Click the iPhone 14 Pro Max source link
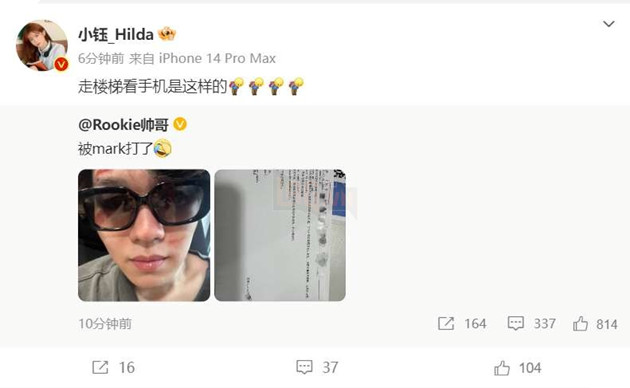630x388 pixels. click(x=217, y=59)
